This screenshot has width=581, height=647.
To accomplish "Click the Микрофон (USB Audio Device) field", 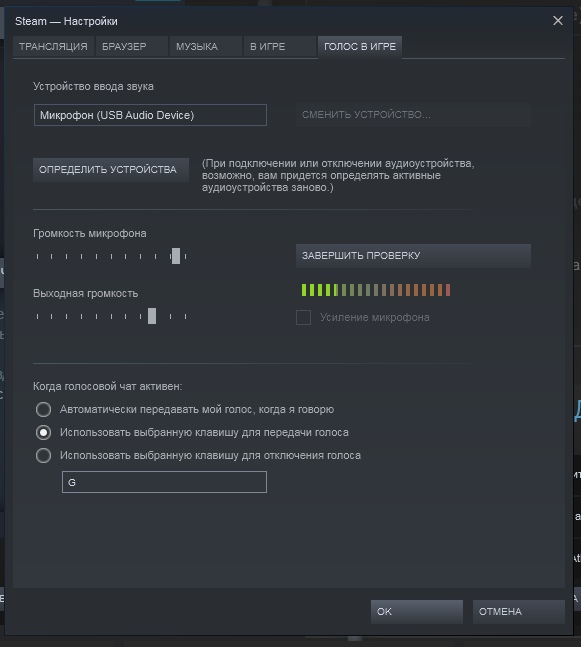I will click(150, 115).
